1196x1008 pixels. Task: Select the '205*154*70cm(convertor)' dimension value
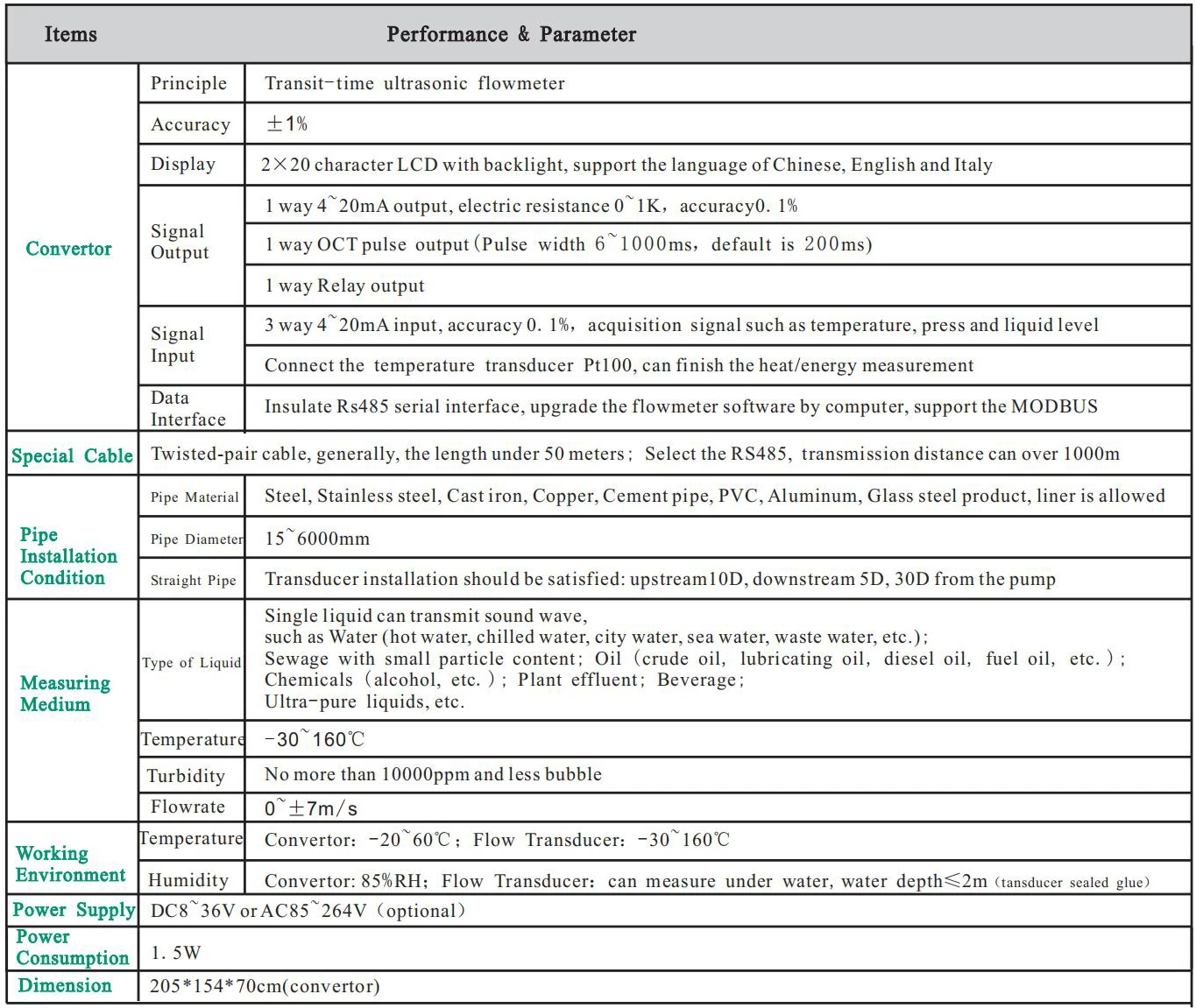click(x=265, y=986)
